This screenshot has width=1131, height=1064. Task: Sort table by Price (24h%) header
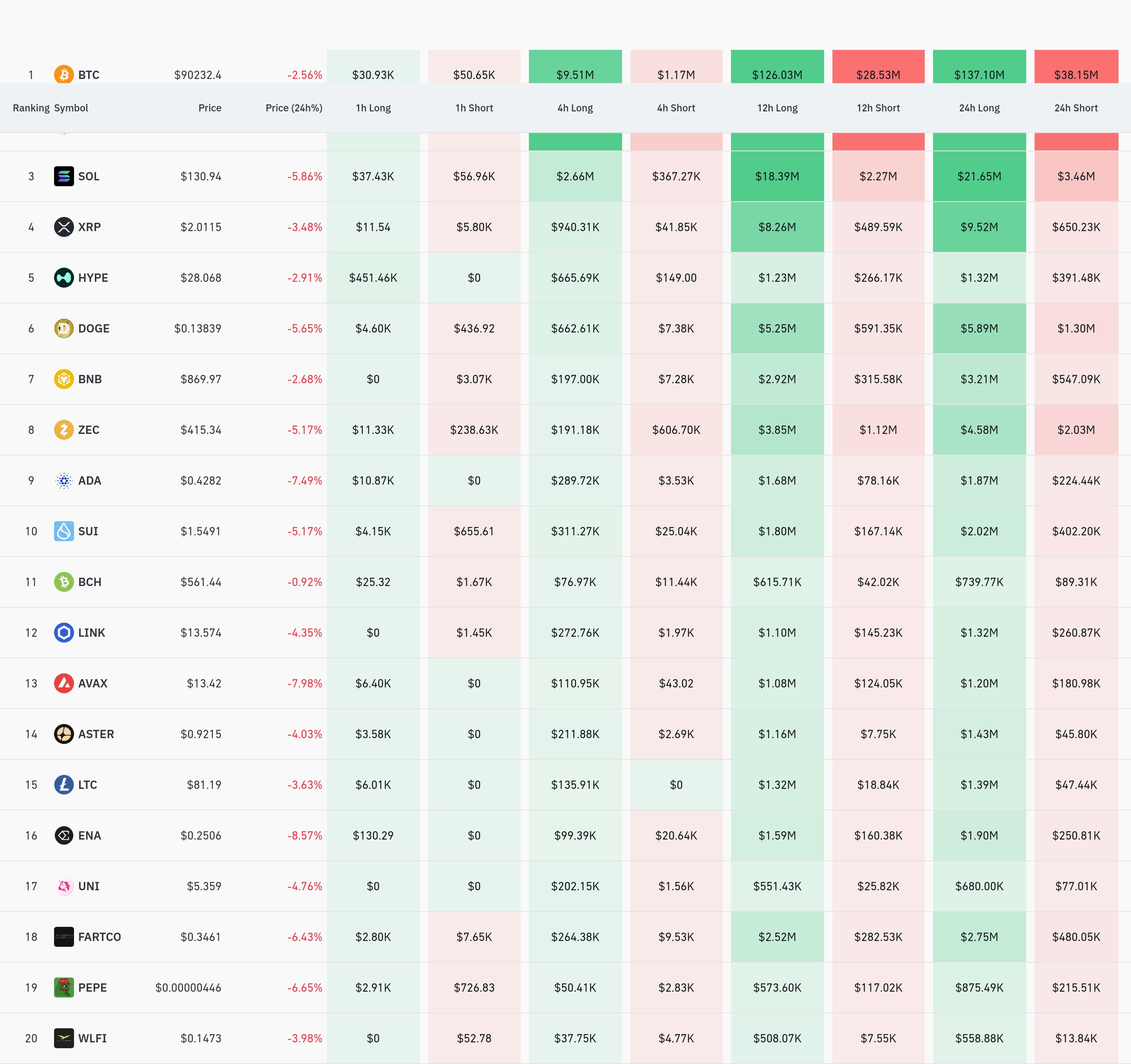tap(294, 108)
